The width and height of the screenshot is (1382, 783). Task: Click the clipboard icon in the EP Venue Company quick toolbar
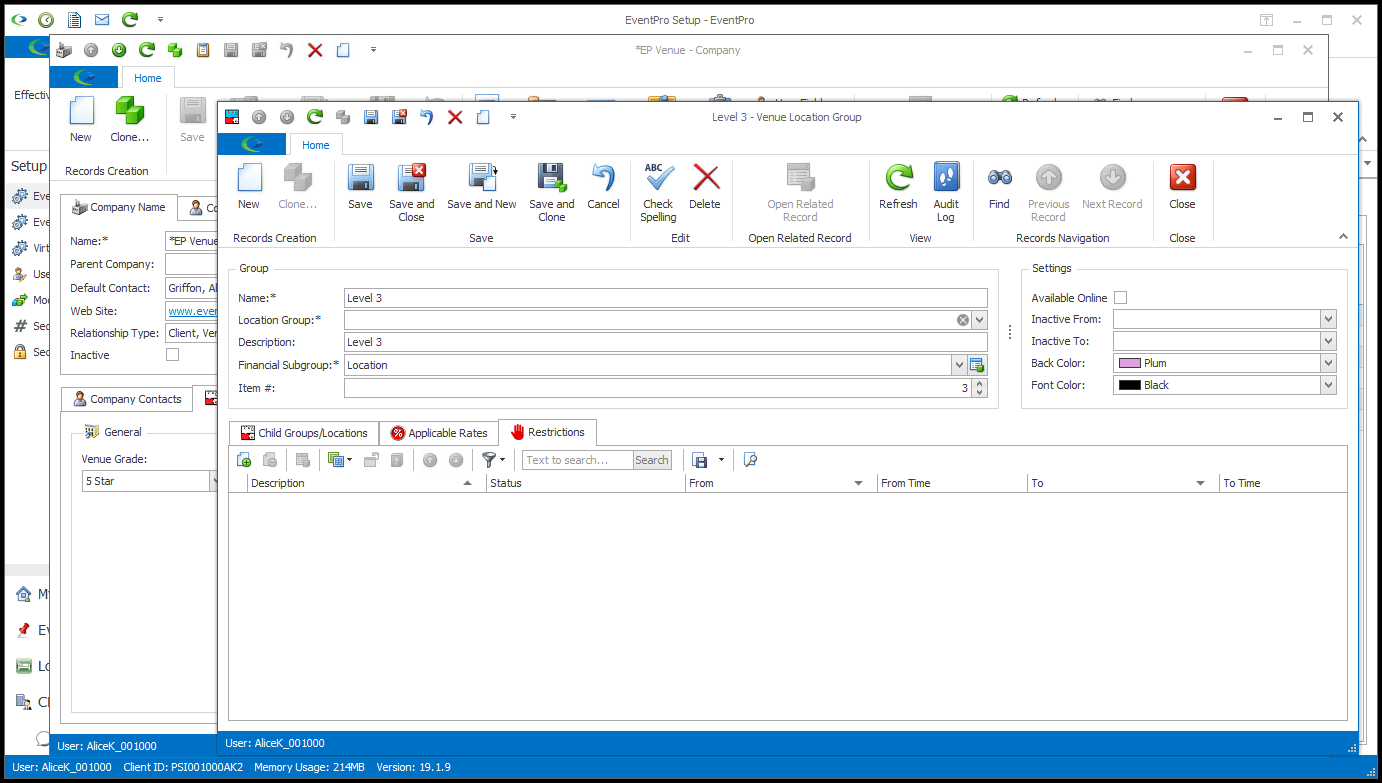tap(203, 50)
